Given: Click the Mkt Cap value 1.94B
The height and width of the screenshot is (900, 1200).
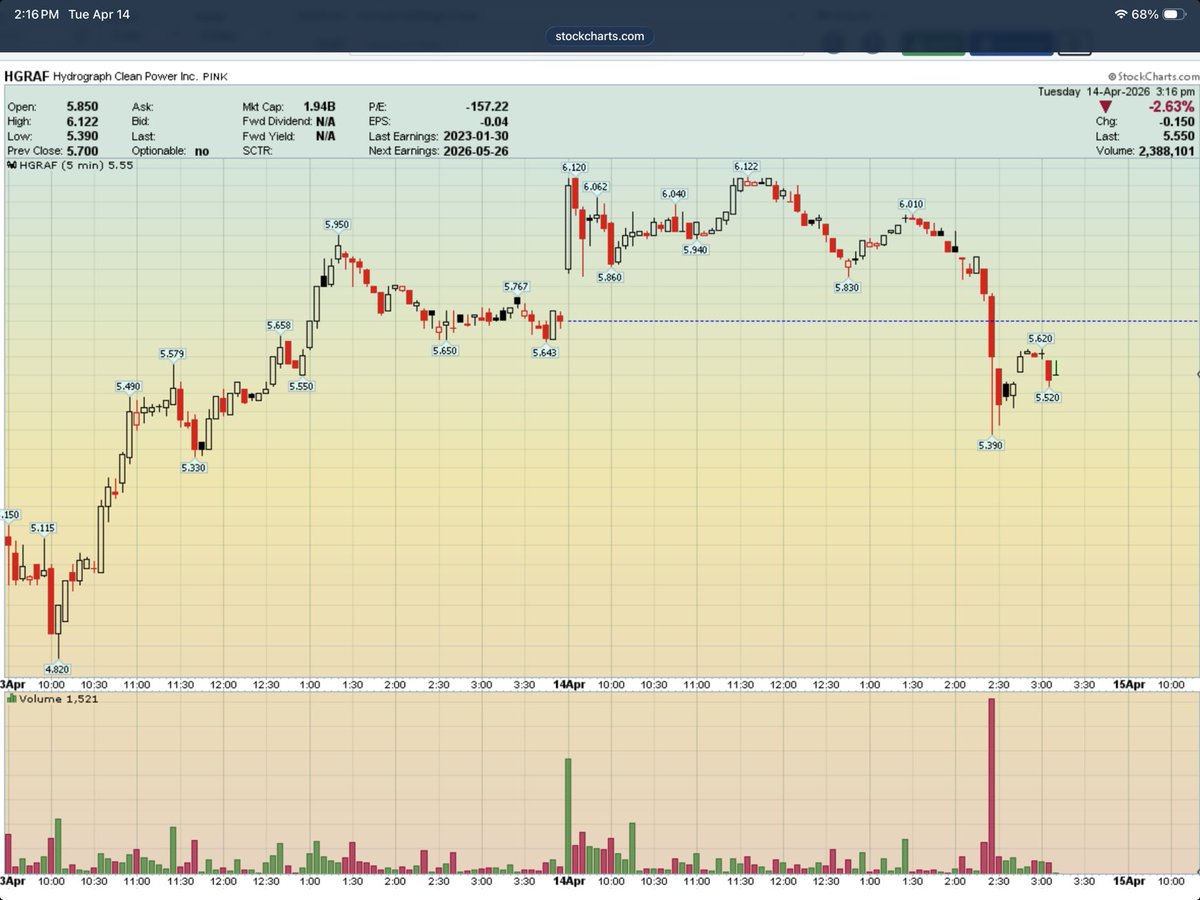Looking at the screenshot, I should point(318,106).
